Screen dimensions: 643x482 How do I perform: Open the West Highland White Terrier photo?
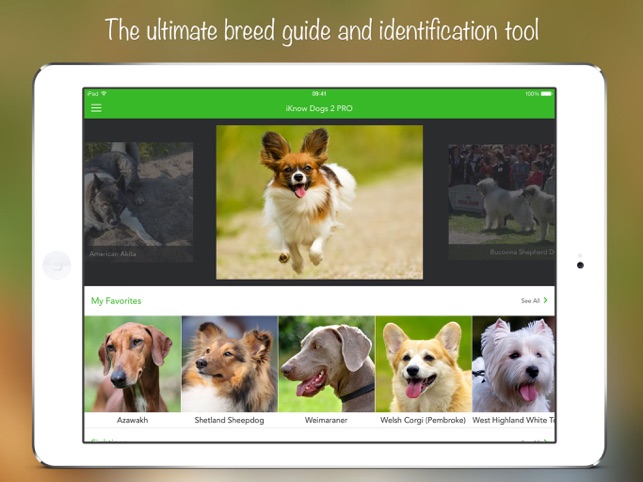(x=513, y=364)
